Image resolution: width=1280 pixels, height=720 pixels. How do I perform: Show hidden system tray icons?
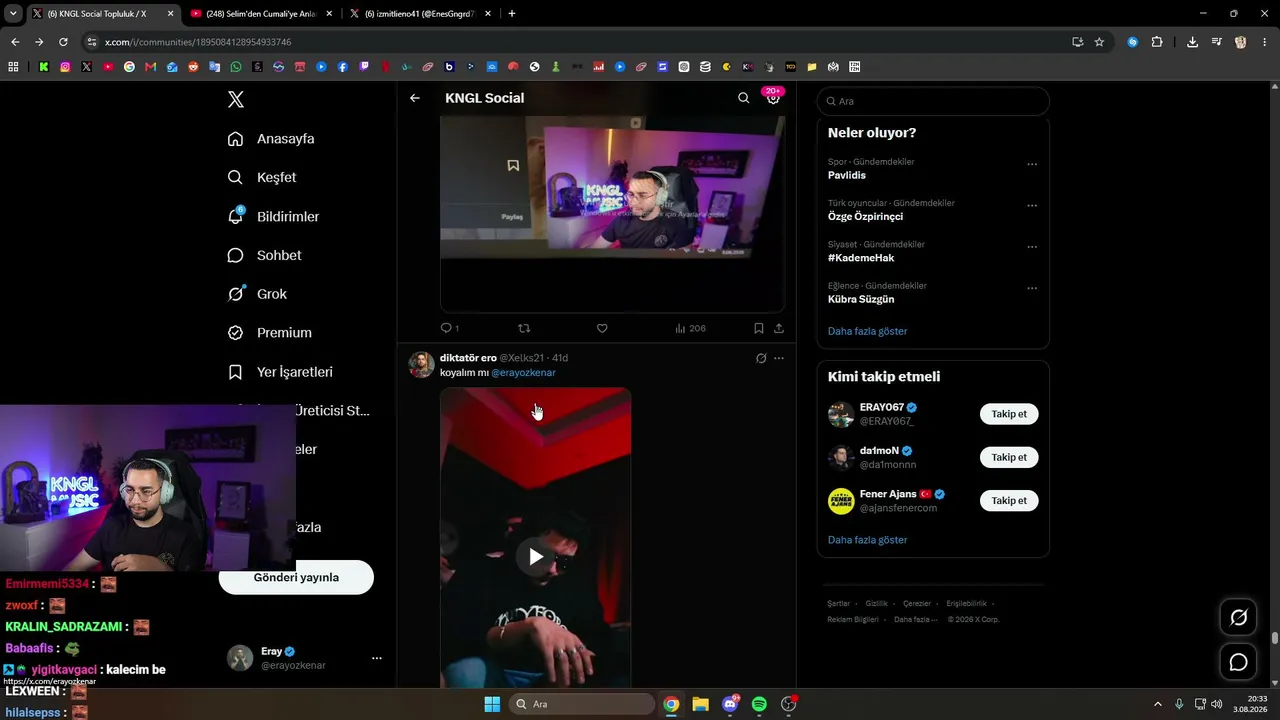1158,704
